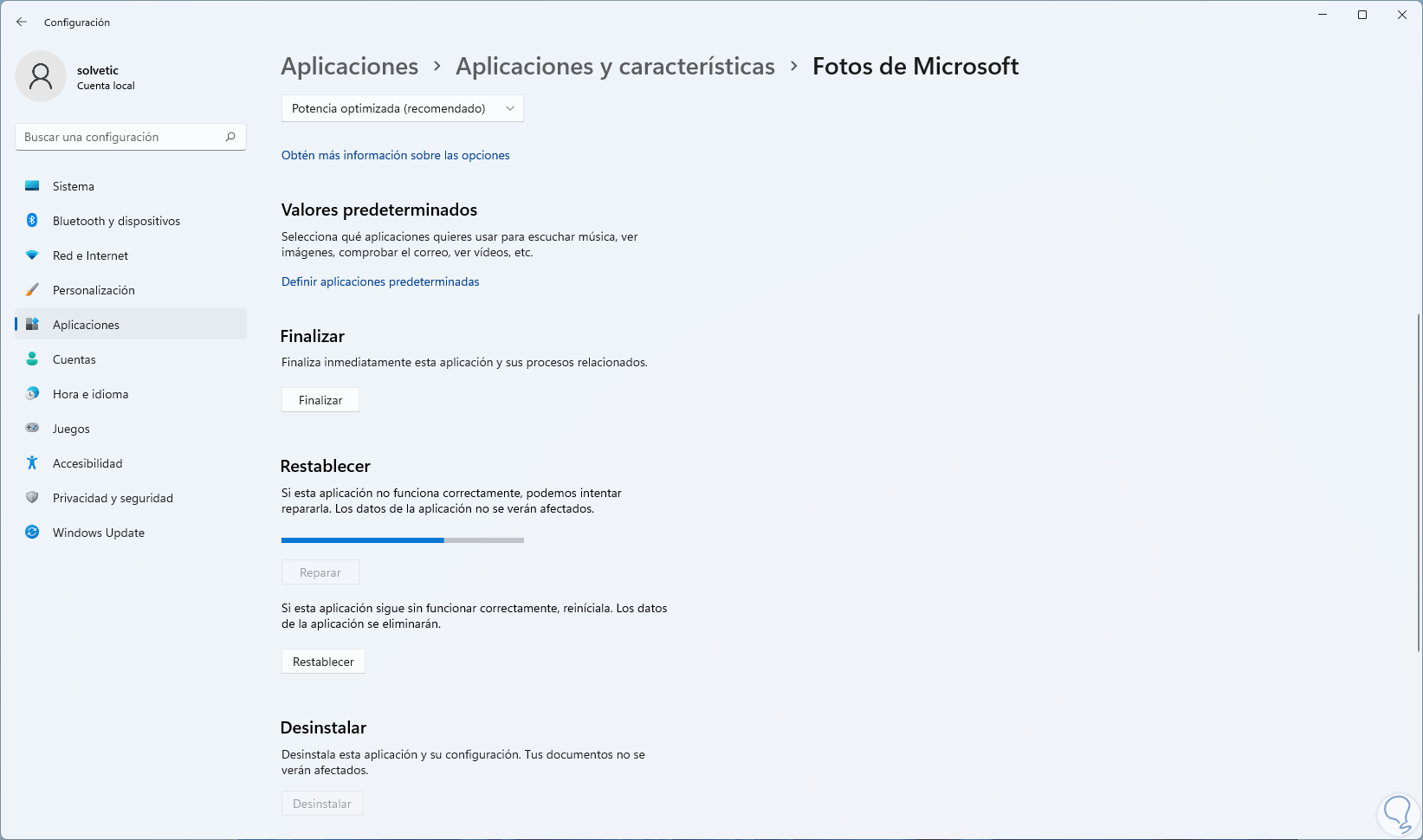Screen dimensions: 1423x840
Task: Click the Valores predeterminados heading
Action: point(379,210)
